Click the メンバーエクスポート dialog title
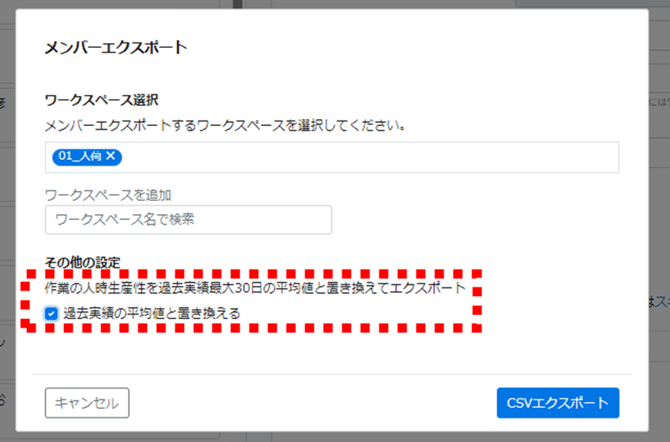This screenshot has height=442, width=670. coord(116,47)
